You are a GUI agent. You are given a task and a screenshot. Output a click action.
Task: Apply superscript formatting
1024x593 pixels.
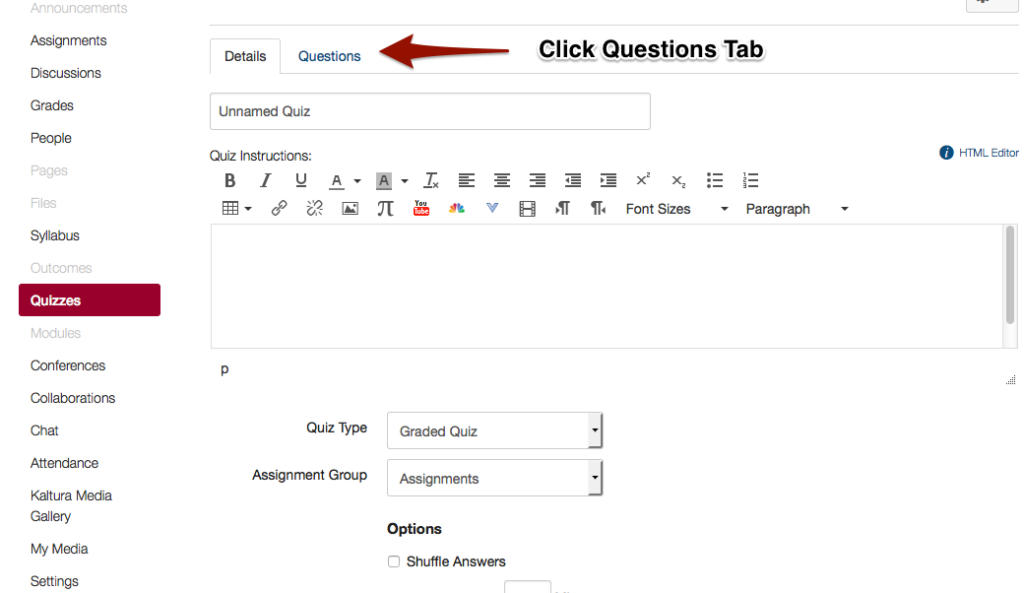click(x=642, y=180)
